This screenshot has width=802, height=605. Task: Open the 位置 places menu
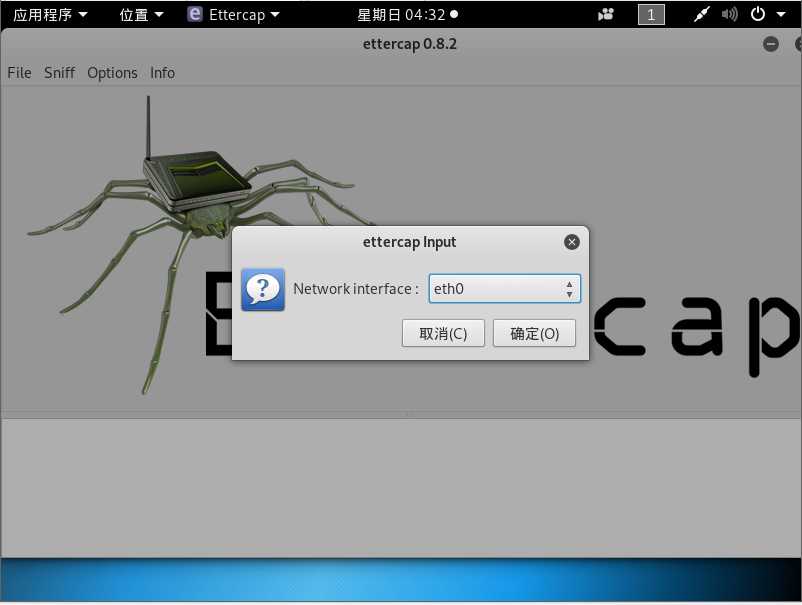pos(141,14)
